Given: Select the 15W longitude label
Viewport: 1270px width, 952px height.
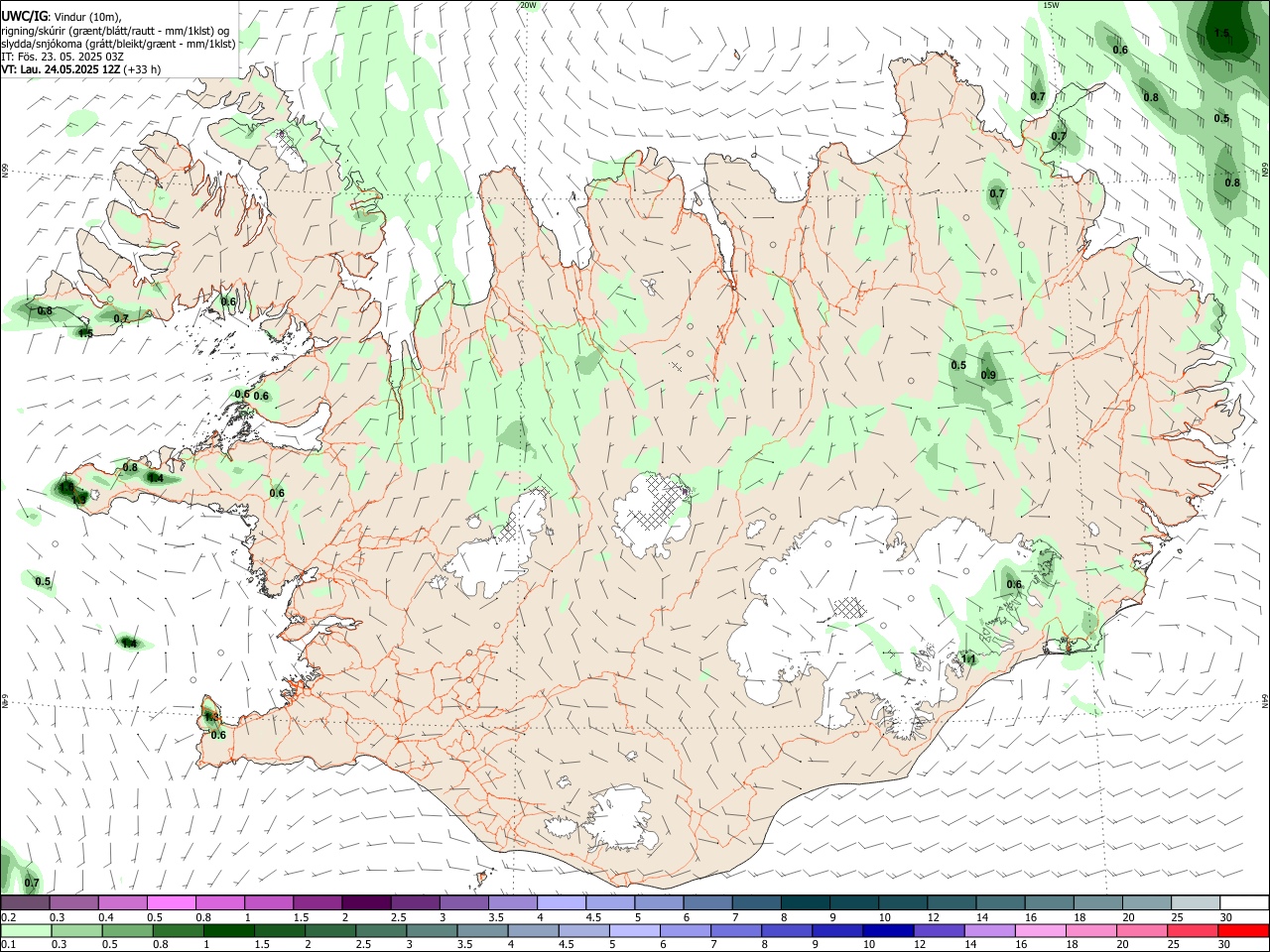Looking at the screenshot, I should (1051, 5).
